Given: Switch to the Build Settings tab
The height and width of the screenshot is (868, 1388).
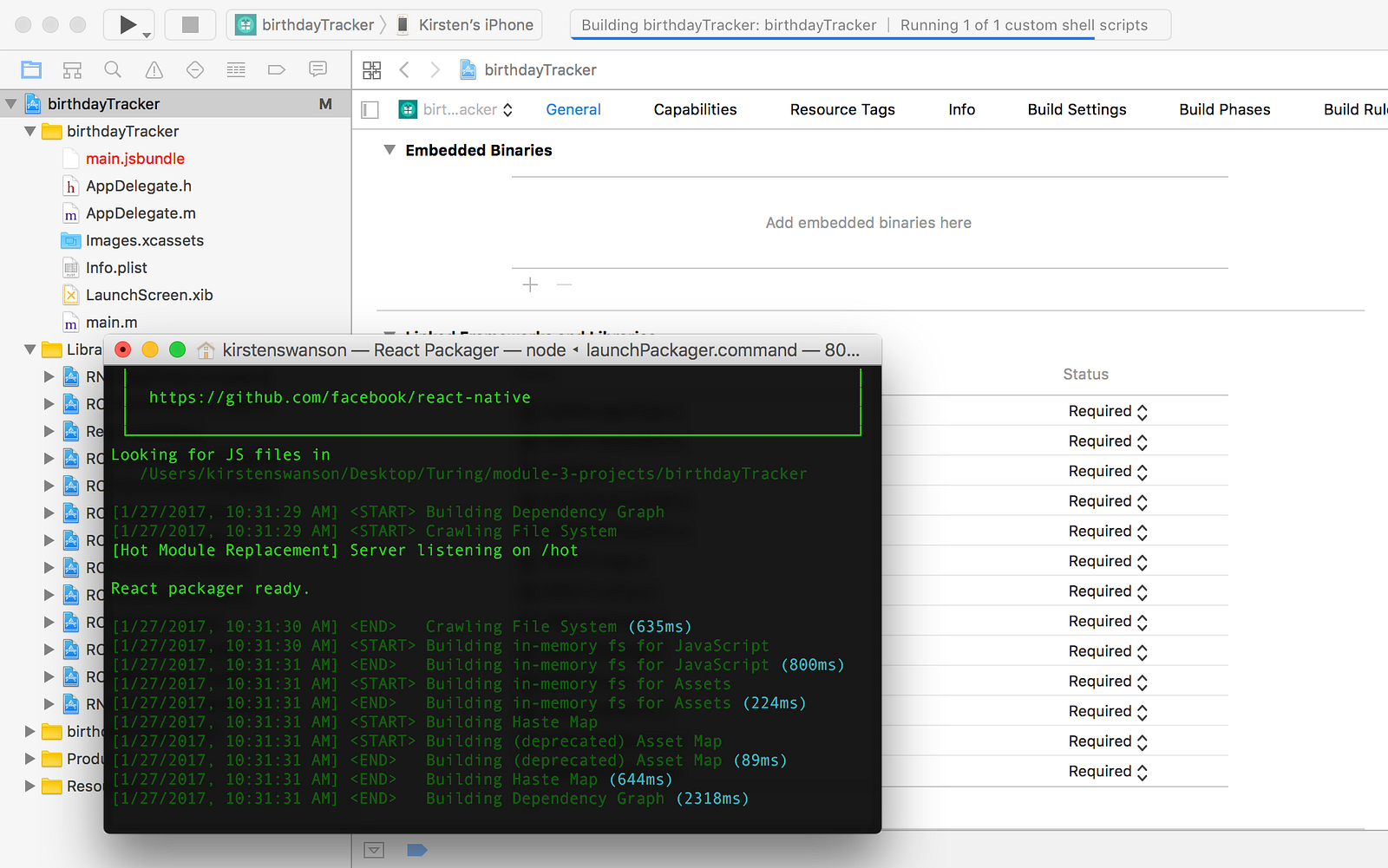Looking at the screenshot, I should click(x=1077, y=110).
